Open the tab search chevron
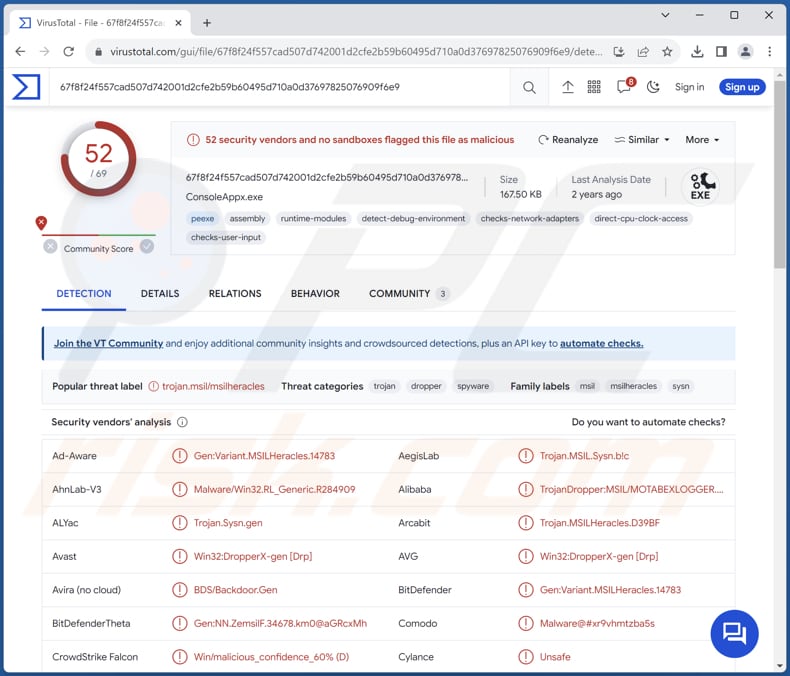790x676 pixels. pyautogui.click(x=665, y=15)
